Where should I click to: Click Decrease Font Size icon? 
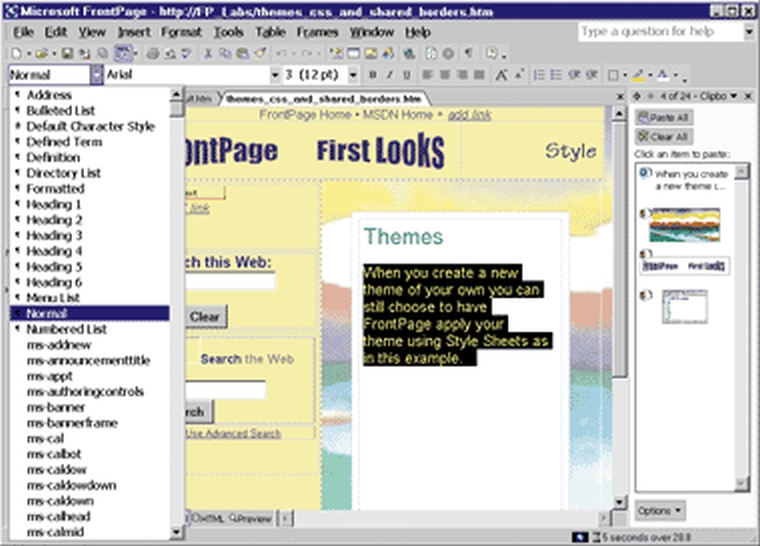(x=519, y=75)
